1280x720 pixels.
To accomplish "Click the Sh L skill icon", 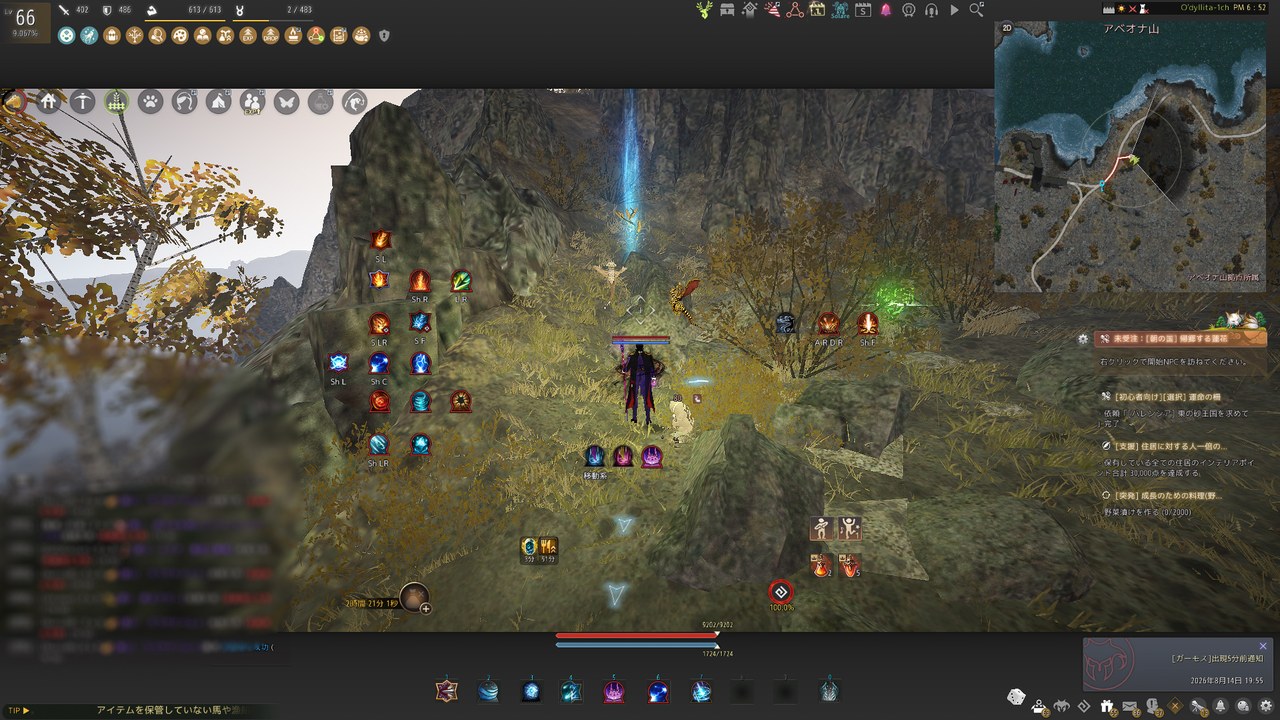I will tap(338, 363).
